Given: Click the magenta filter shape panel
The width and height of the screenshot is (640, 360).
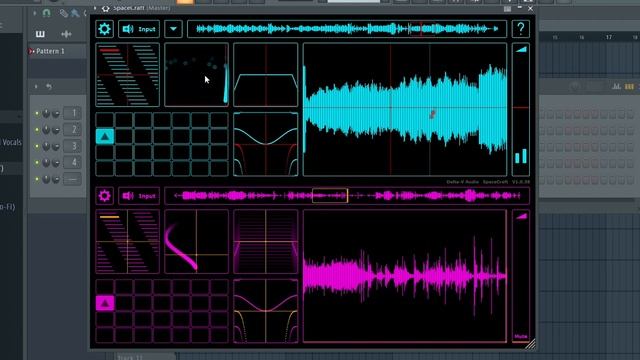Looking at the screenshot, I should (266, 242).
